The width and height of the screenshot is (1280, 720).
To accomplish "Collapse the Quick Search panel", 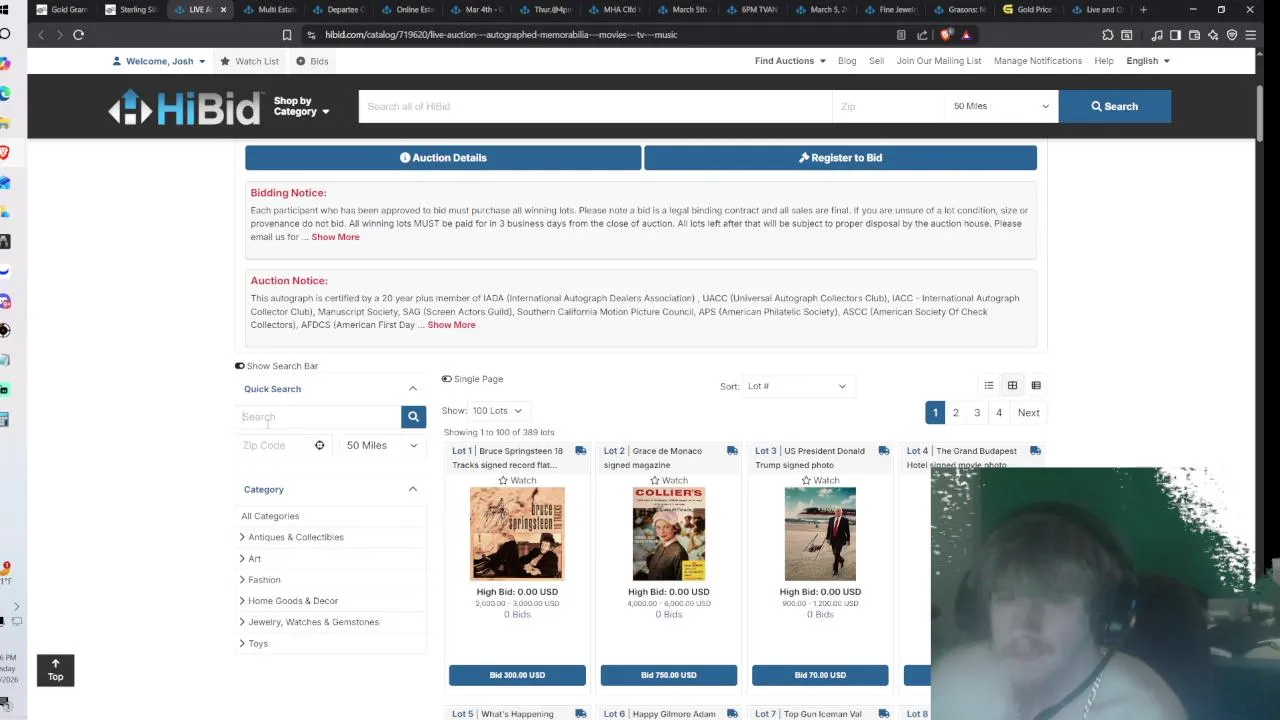I will coord(412,389).
